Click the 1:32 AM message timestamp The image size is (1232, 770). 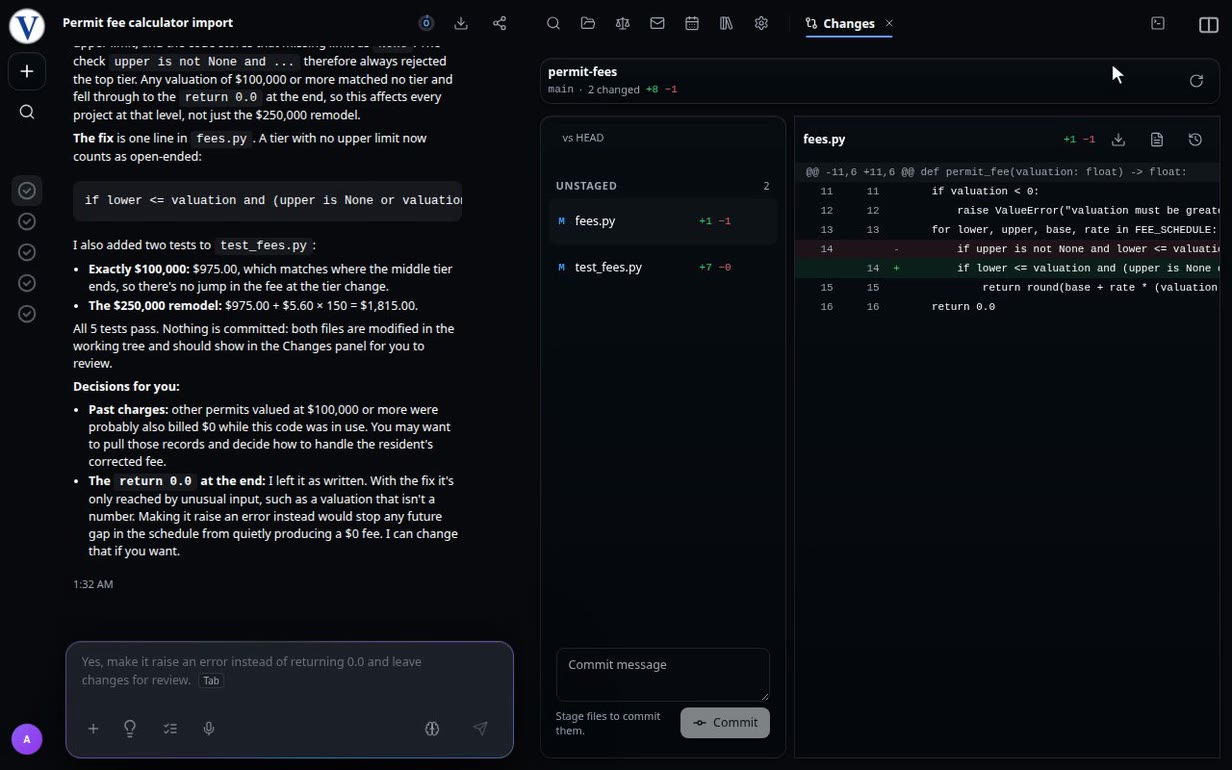[x=93, y=584]
